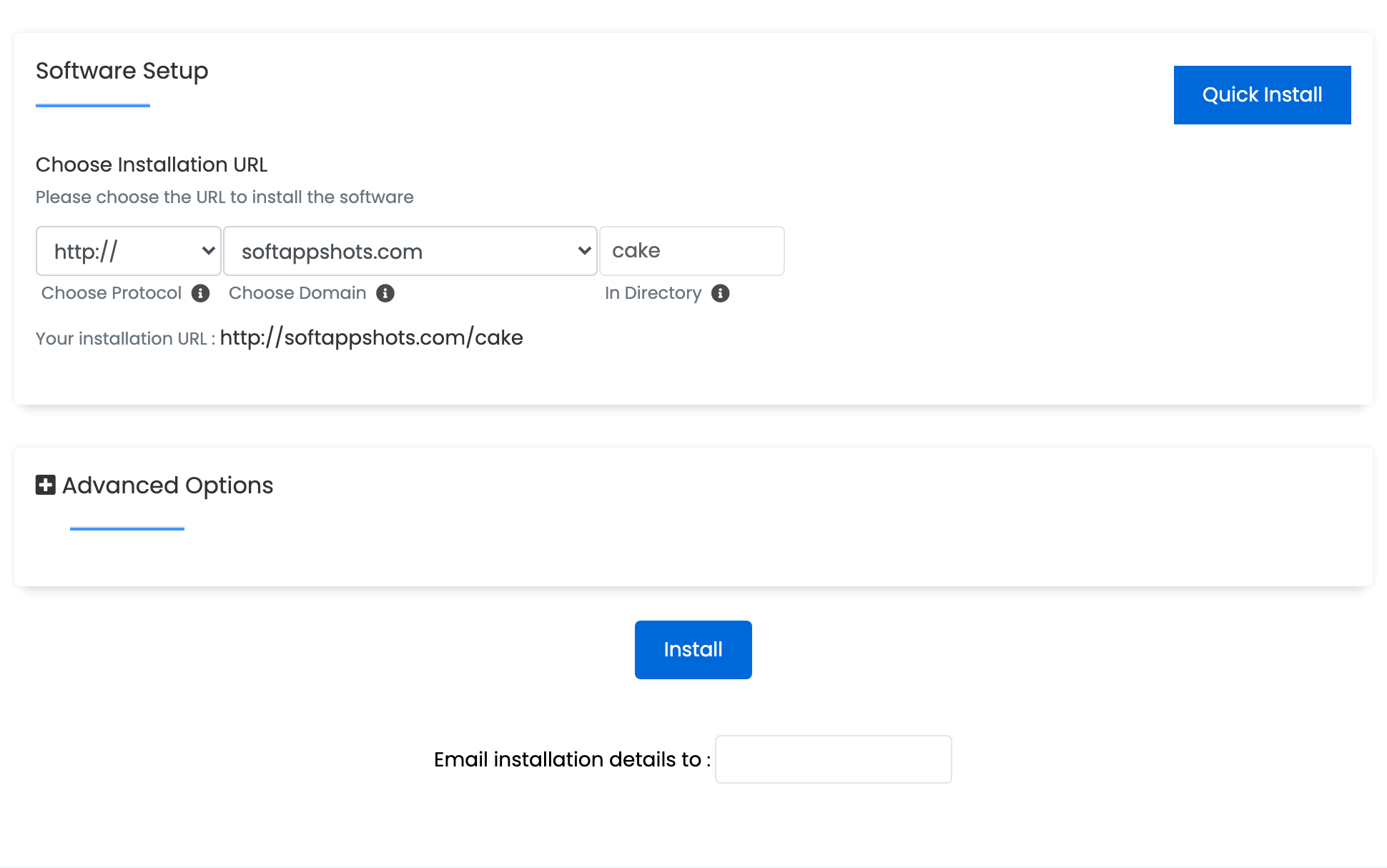Click the Email installation details to label
1387x868 pixels.
tap(570, 759)
